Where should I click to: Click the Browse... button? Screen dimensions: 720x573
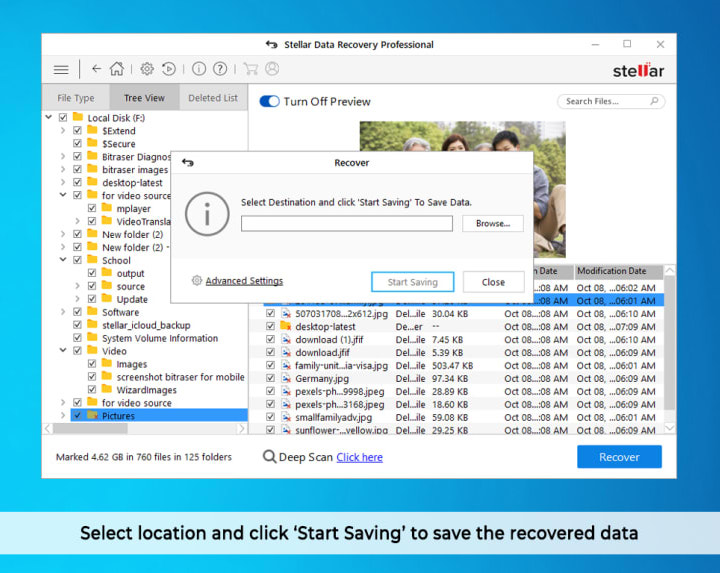point(492,223)
